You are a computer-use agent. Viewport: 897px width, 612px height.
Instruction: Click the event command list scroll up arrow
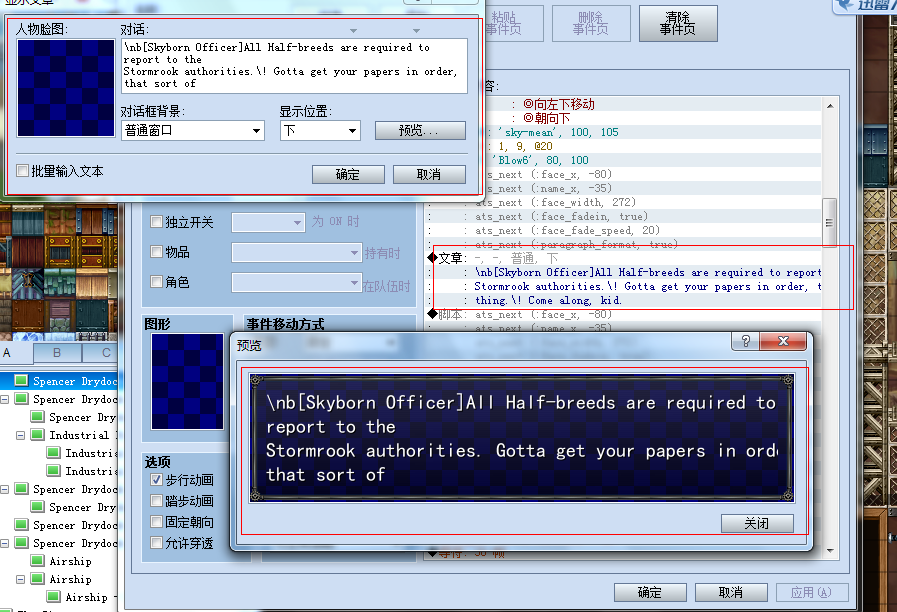click(x=829, y=106)
